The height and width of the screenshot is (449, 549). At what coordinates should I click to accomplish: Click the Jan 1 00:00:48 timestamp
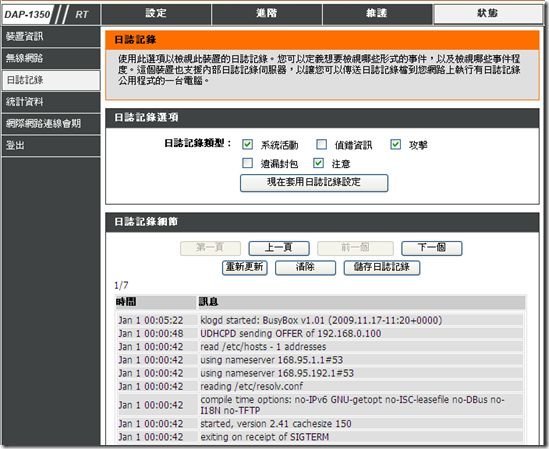tap(151, 333)
